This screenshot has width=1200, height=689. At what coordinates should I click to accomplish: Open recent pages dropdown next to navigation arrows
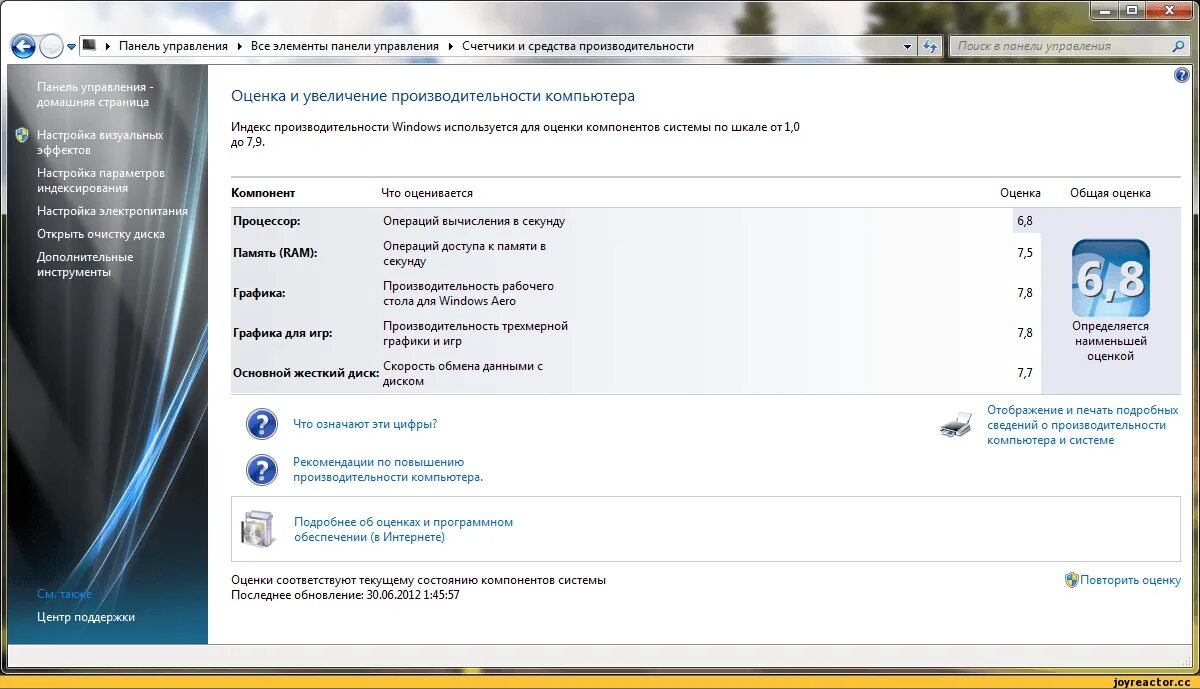click(x=71, y=47)
